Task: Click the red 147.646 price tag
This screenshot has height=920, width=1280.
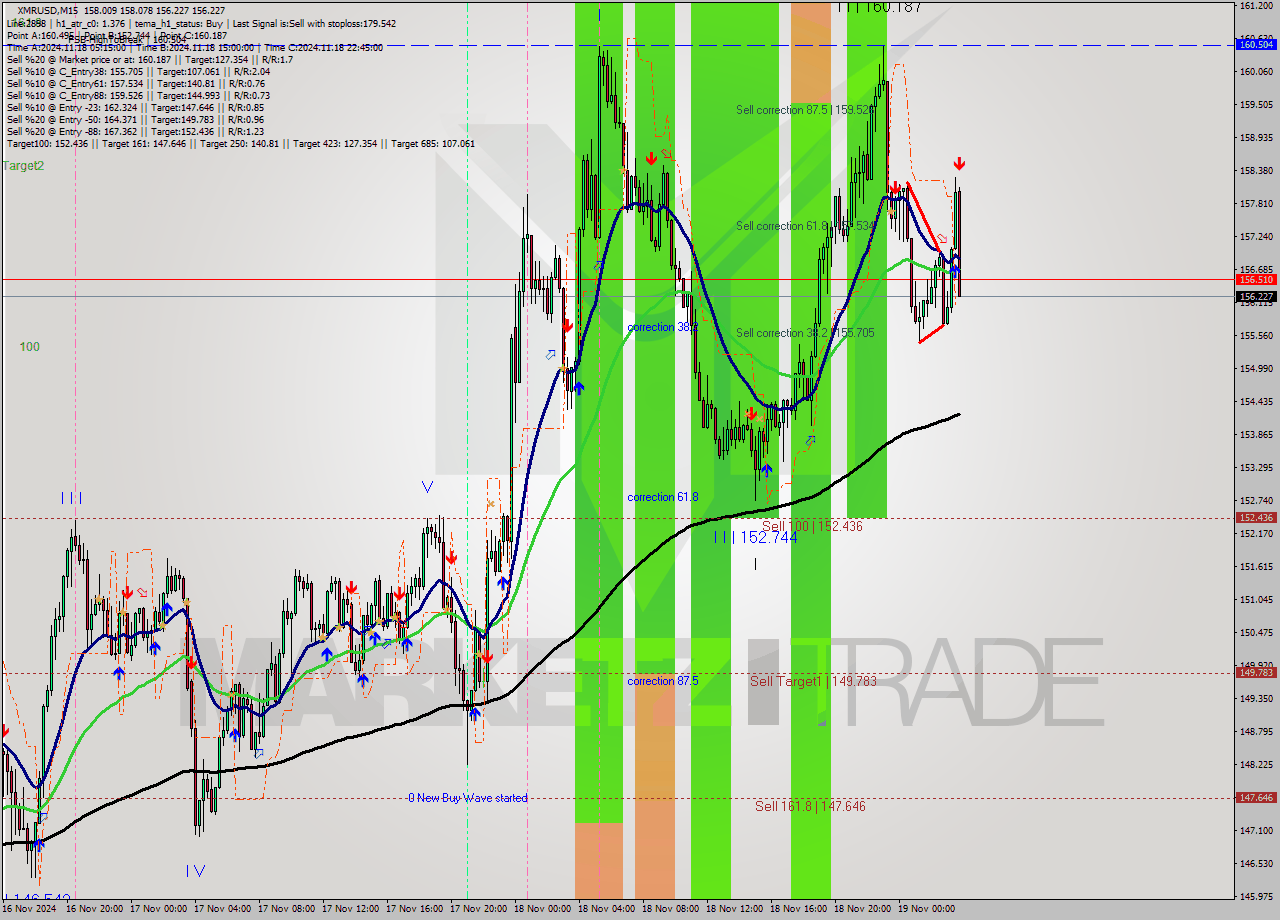Action: click(1256, 797)
